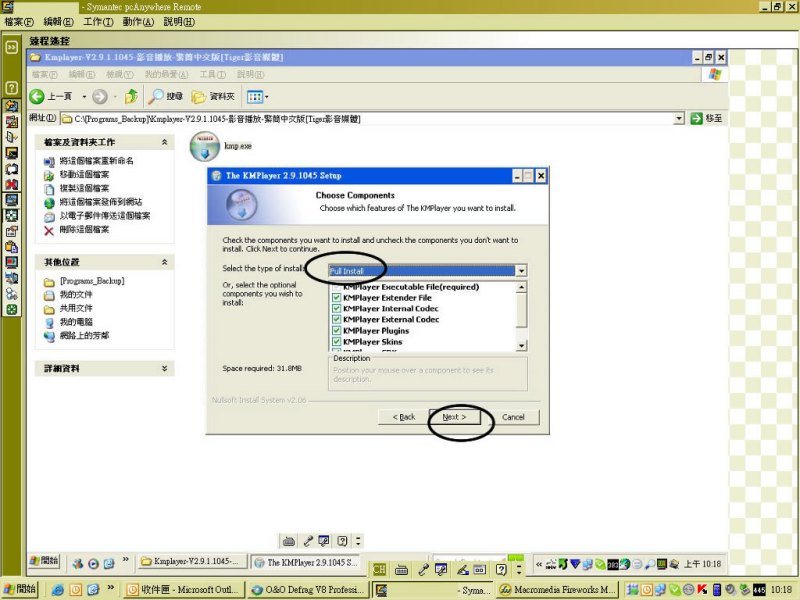800x600 pixels.
Task: Collapse the 其他位置 panel chevron
Action: coord(164,262)
